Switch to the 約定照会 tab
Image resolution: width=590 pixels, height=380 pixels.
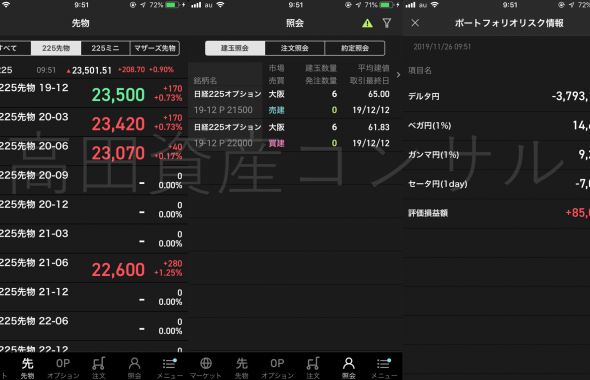(355, 48)
